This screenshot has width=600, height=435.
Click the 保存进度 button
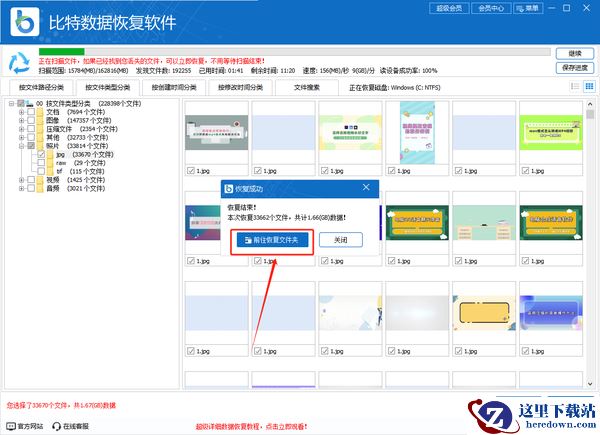[x=575, y=68]
